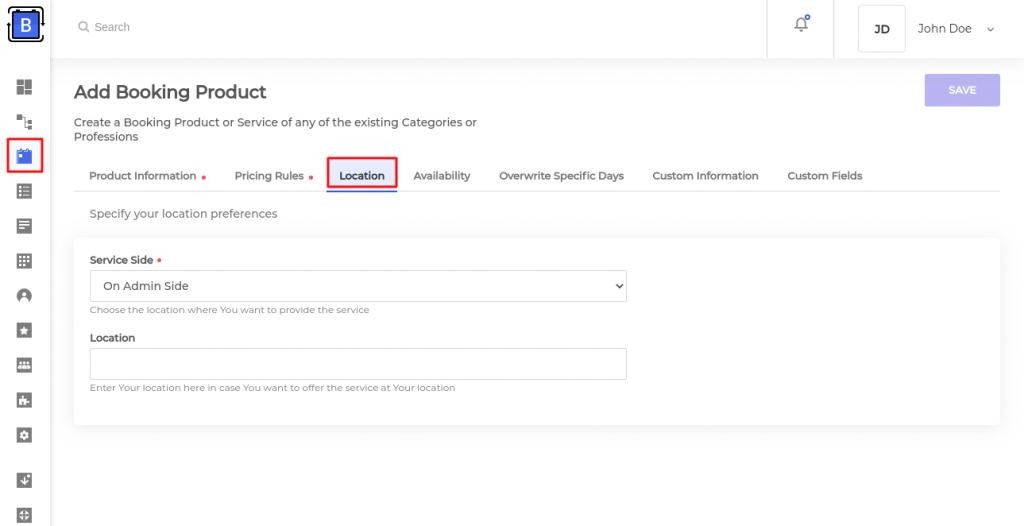This screenshot has width=1024, height=526.
Task: Click the notification bell icon
Action: point(801,26)
